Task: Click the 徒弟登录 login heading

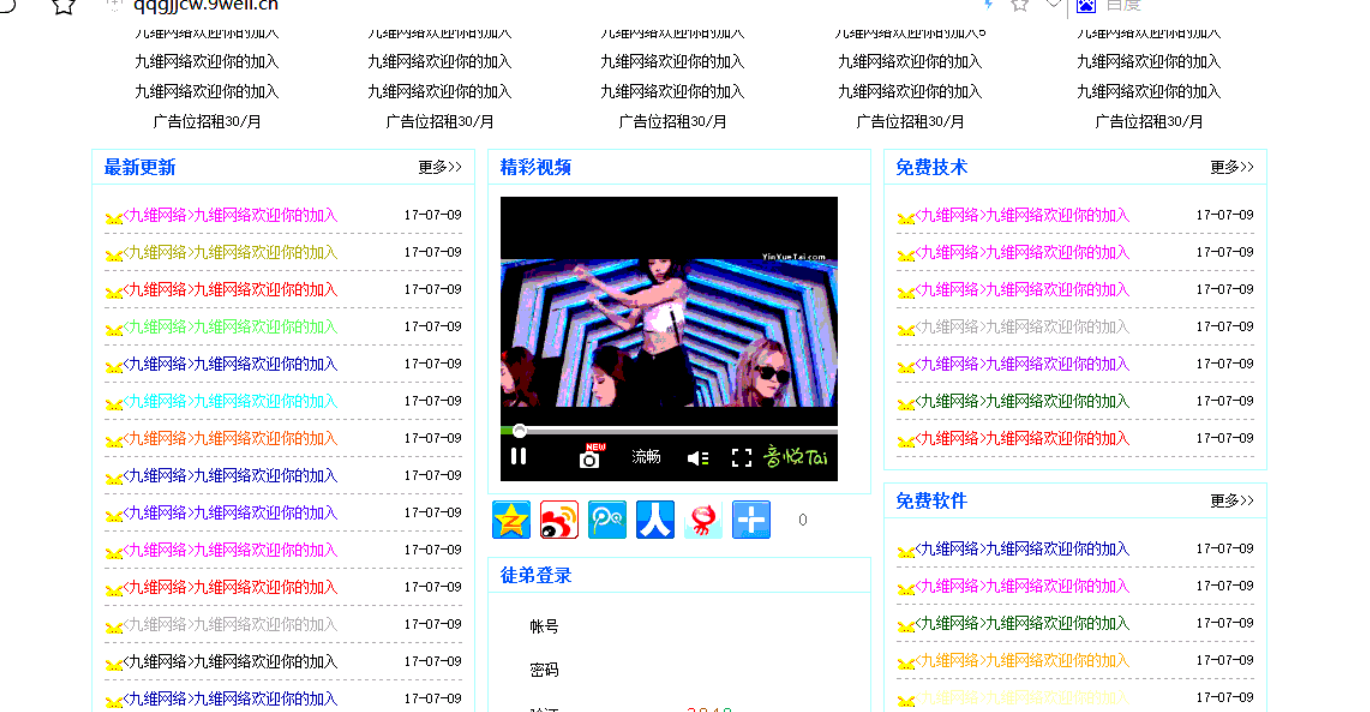Action: coord(536,575)
